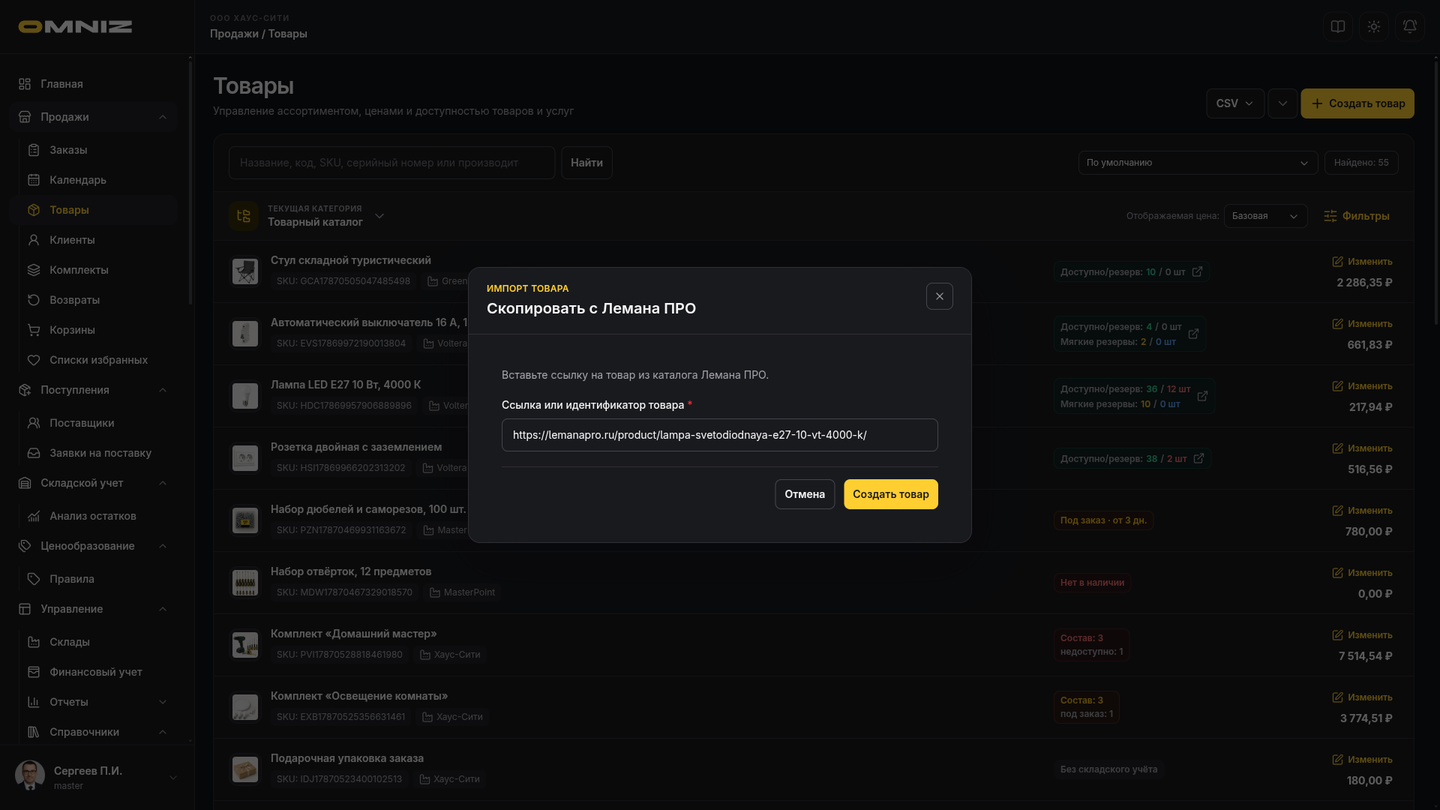This screenshot has width=1440, height=810.
Task: Click Изменить for Стул складной туристический
Action: point(1362,261)
